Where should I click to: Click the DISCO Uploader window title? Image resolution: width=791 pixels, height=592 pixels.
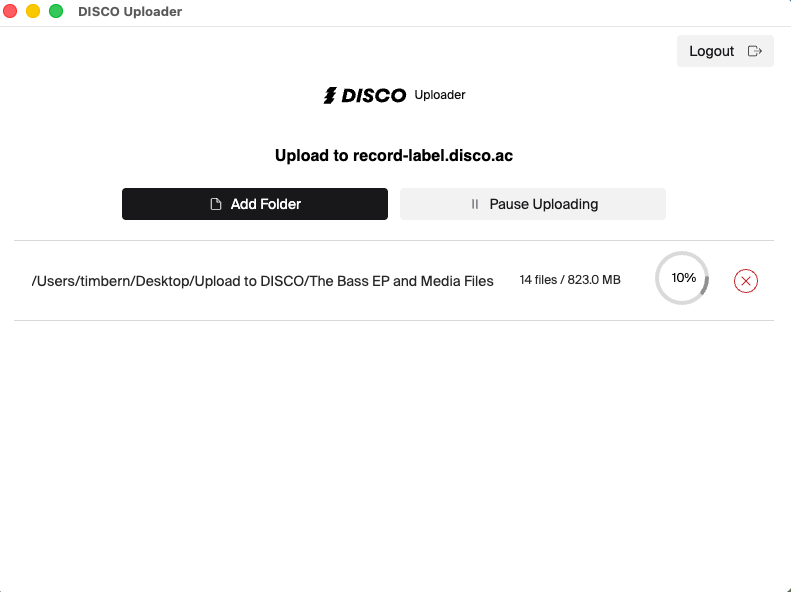pos(130,12)
